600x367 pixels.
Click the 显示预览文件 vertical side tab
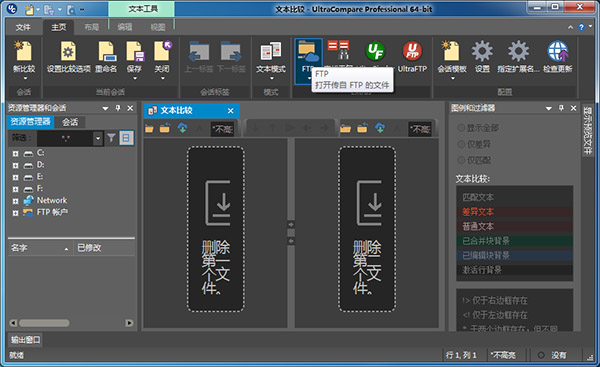pos(587,130)
